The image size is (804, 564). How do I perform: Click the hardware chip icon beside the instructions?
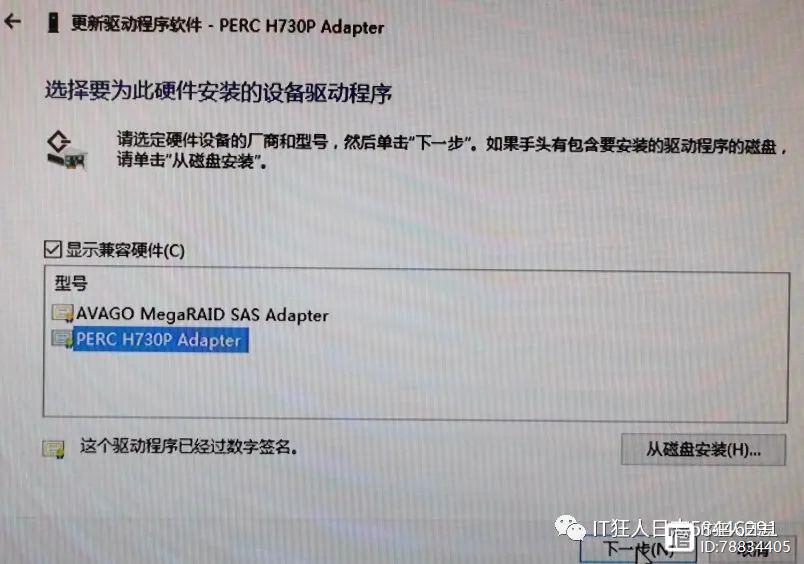pyautogui.click(x=67, y=150)
